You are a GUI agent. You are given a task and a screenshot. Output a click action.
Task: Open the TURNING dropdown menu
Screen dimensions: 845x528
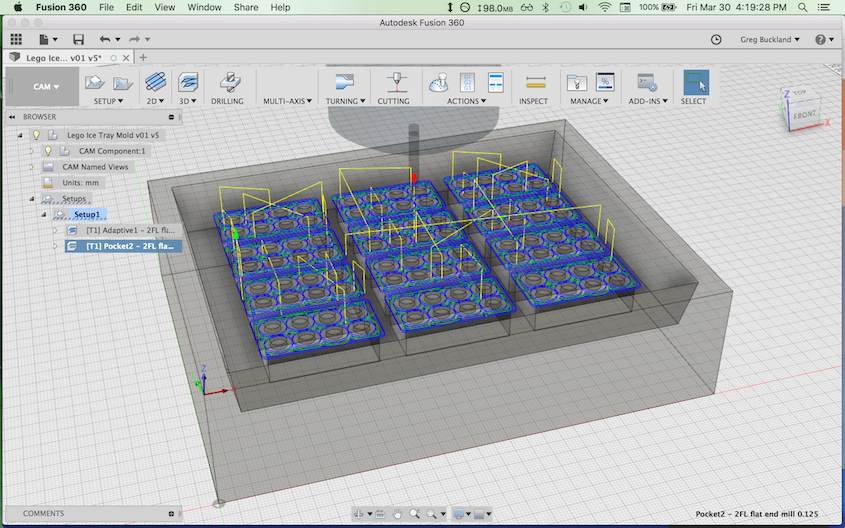[x=345, y=101]
